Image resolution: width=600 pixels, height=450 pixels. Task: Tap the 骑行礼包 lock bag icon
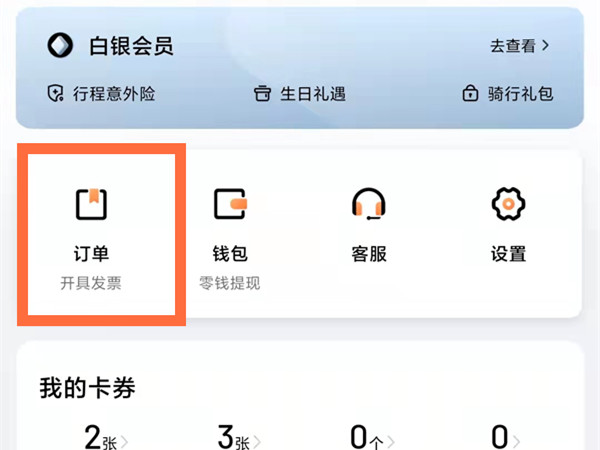(470, 93)
